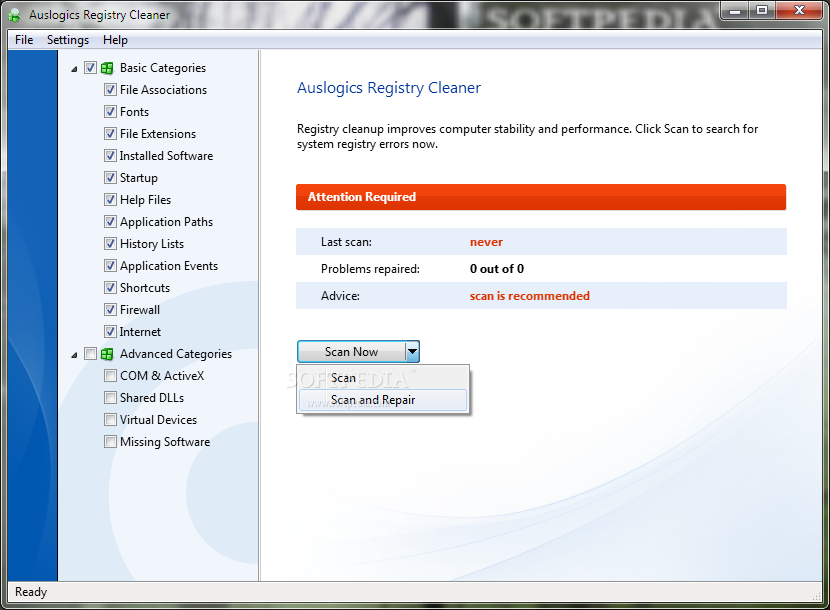Open the Settings menu
Image resolution: width=830 pixels, height=610 pixels.
click(68, 40)
